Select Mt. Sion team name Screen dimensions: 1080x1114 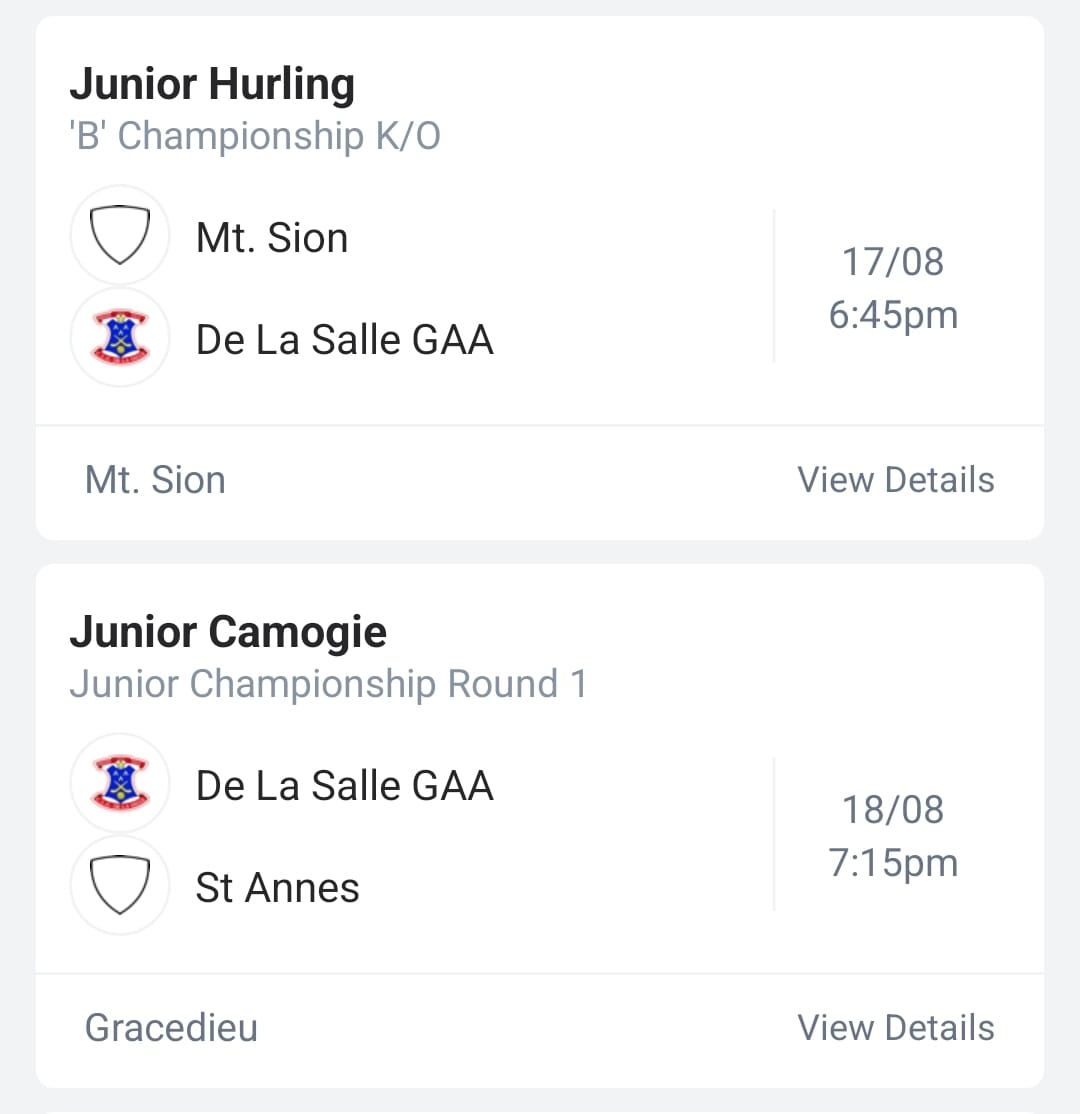pos(272,237)
